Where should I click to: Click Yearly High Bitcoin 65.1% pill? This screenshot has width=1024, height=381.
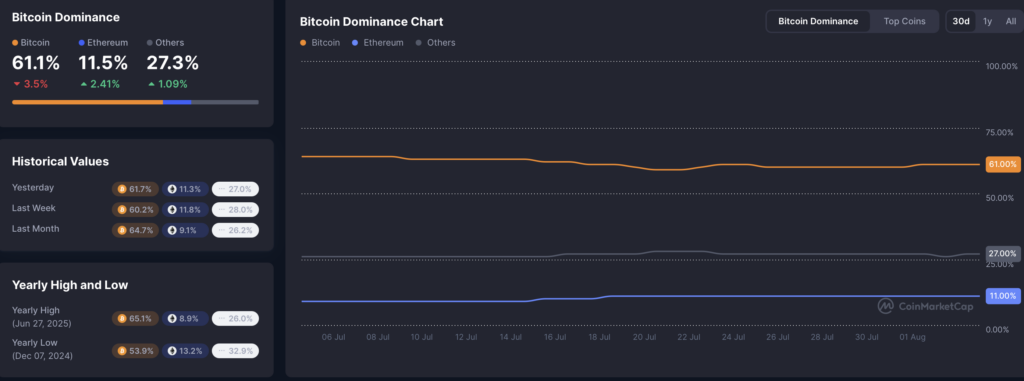(135, 318)
